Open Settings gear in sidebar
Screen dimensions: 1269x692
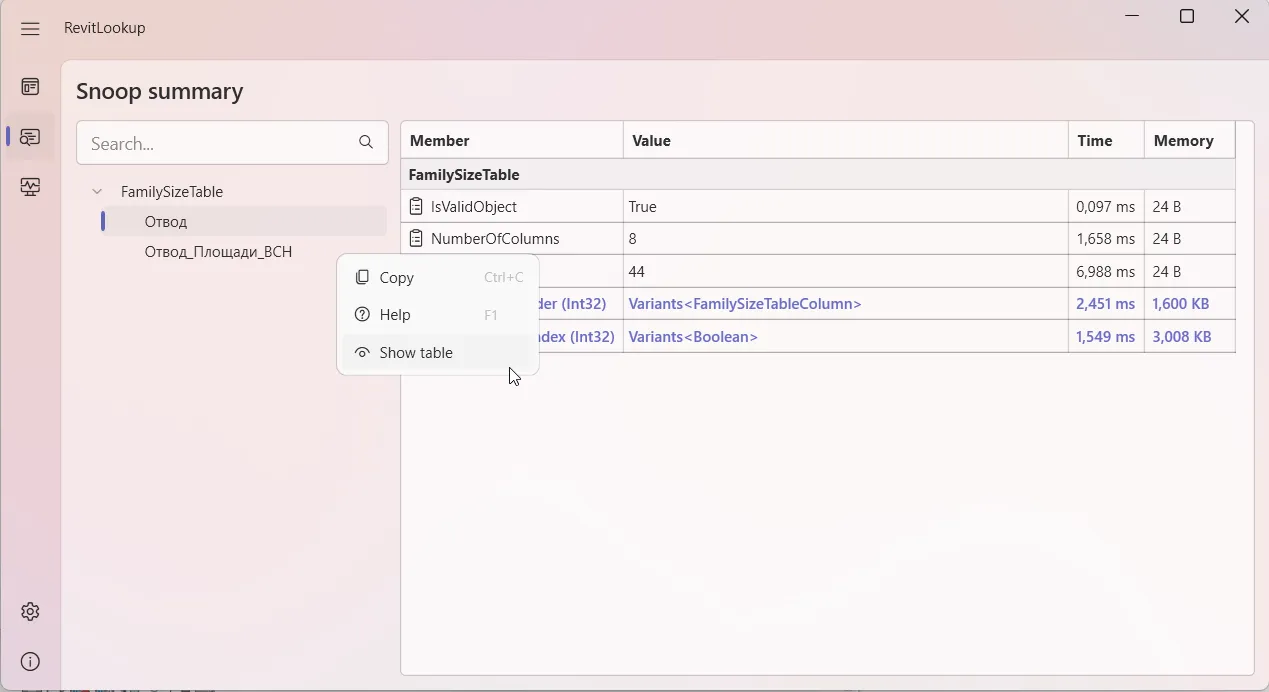[x=30, y=611]
